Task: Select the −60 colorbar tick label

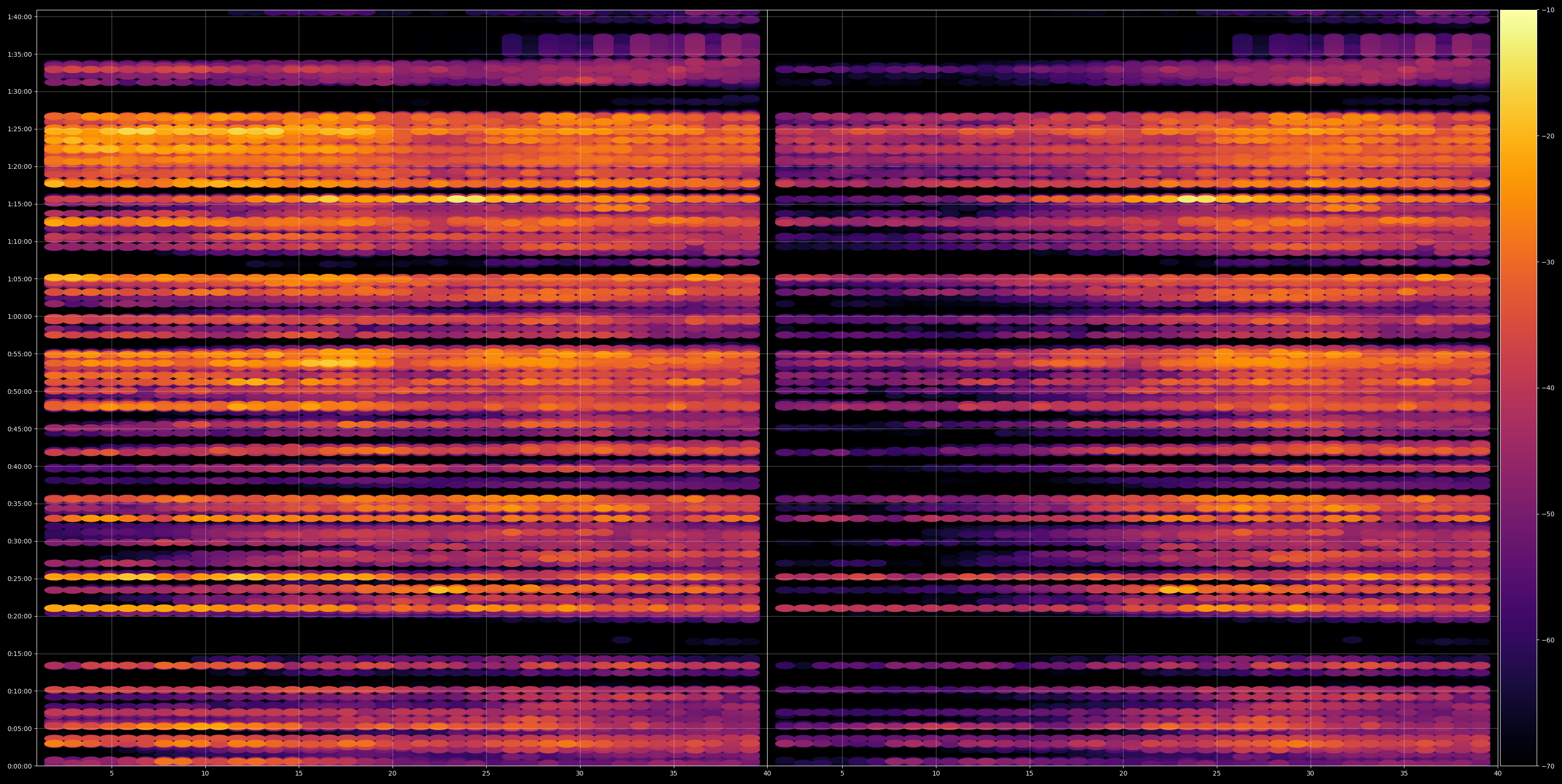Action: (x=1548, y=641)
